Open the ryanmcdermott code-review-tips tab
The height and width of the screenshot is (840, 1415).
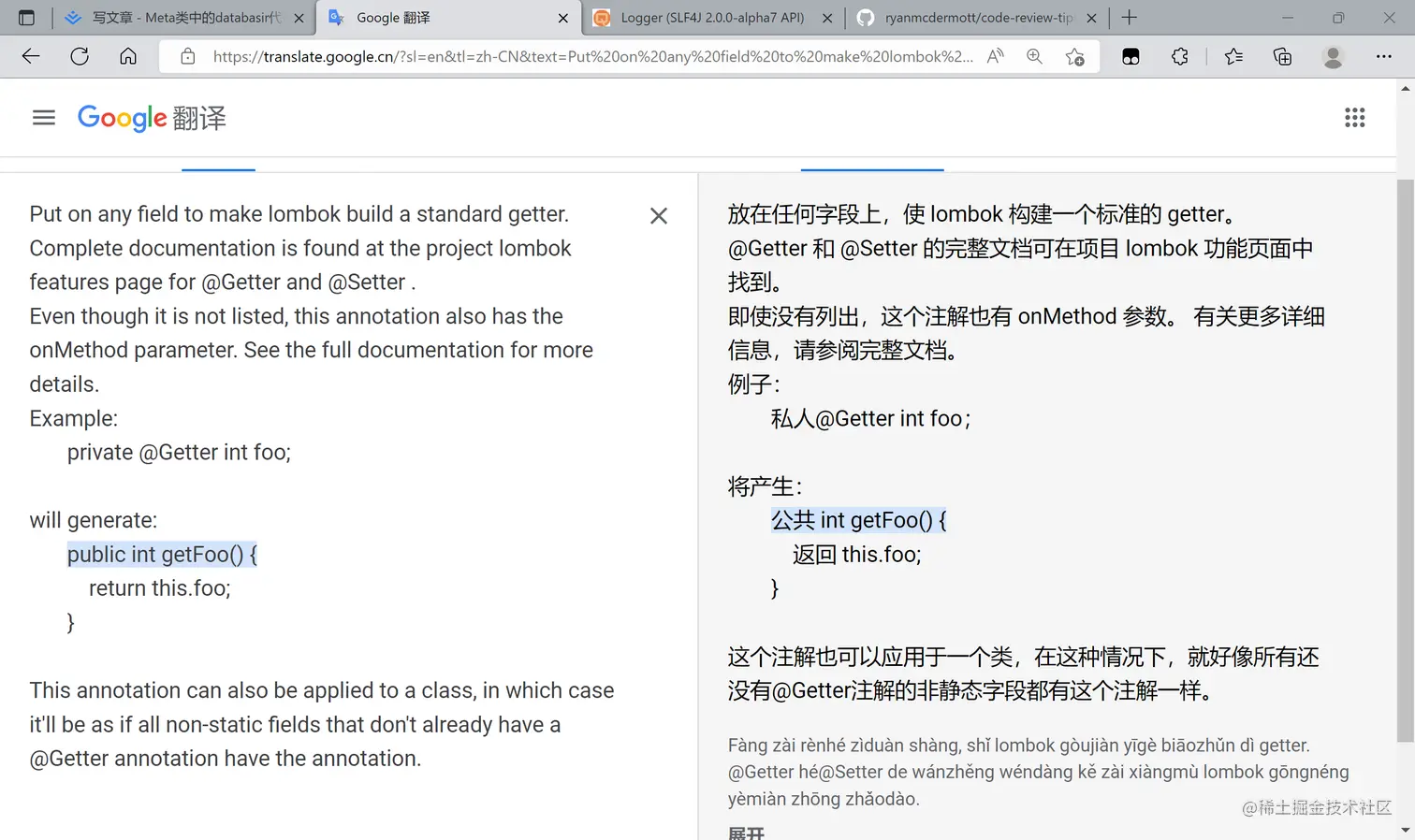(976, 18)
